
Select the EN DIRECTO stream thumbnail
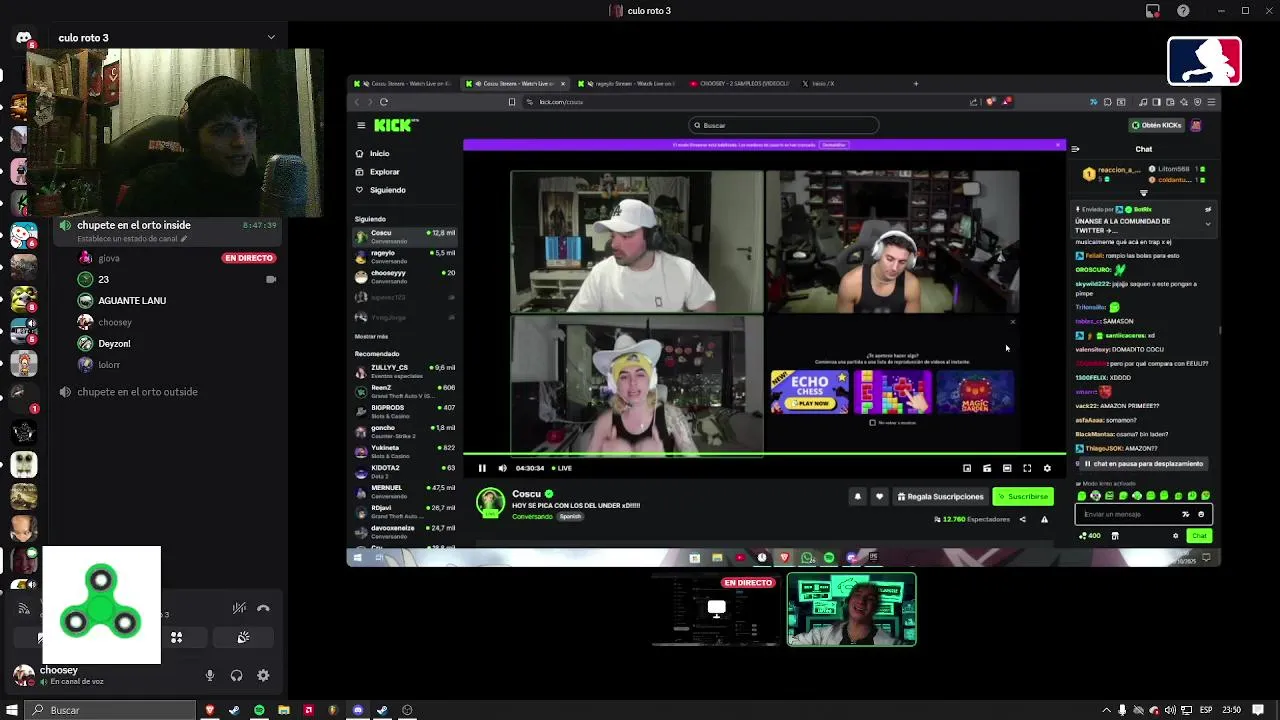[x=716, y=608]
